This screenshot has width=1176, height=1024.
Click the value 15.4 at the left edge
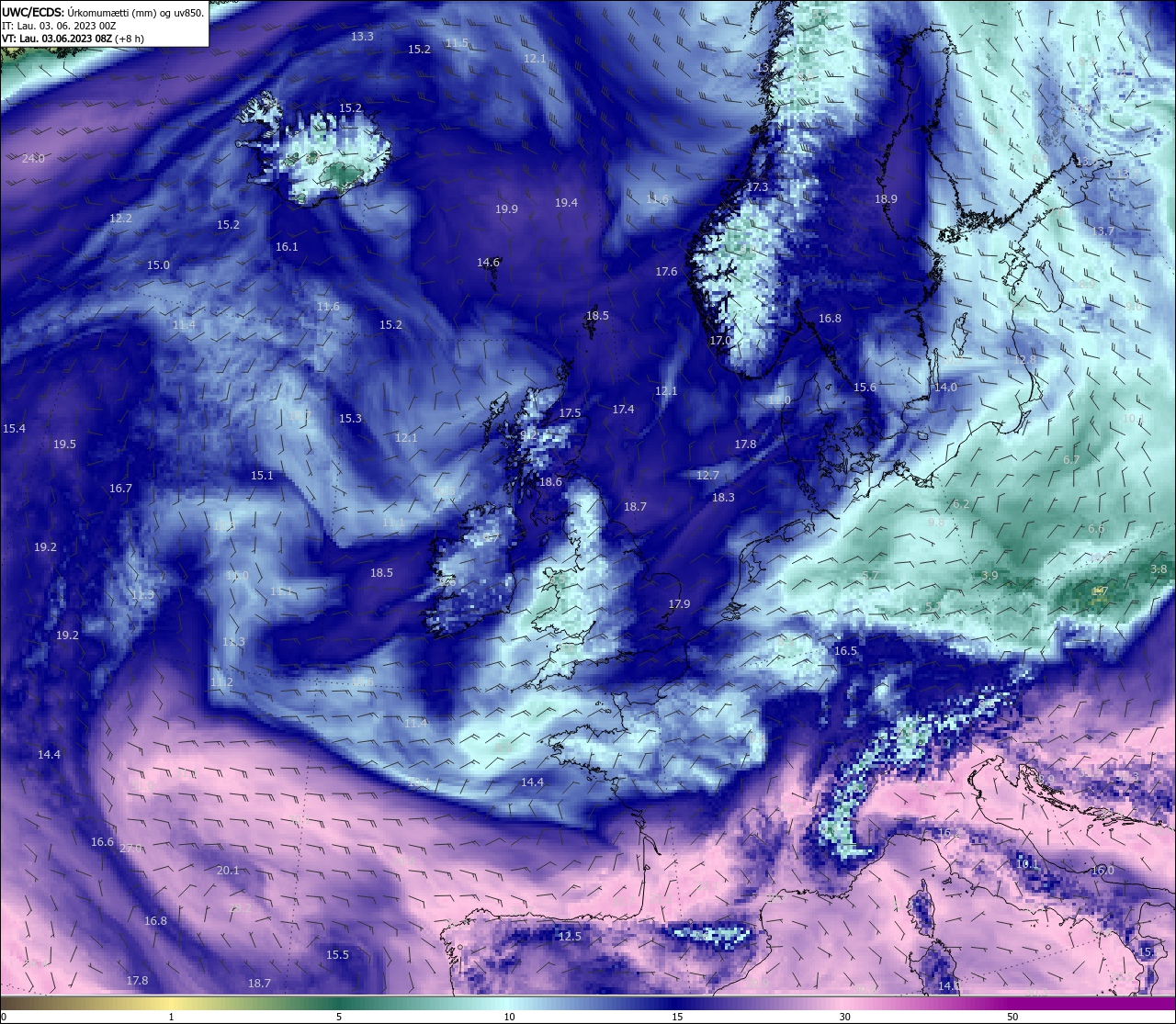click(14, 429)
